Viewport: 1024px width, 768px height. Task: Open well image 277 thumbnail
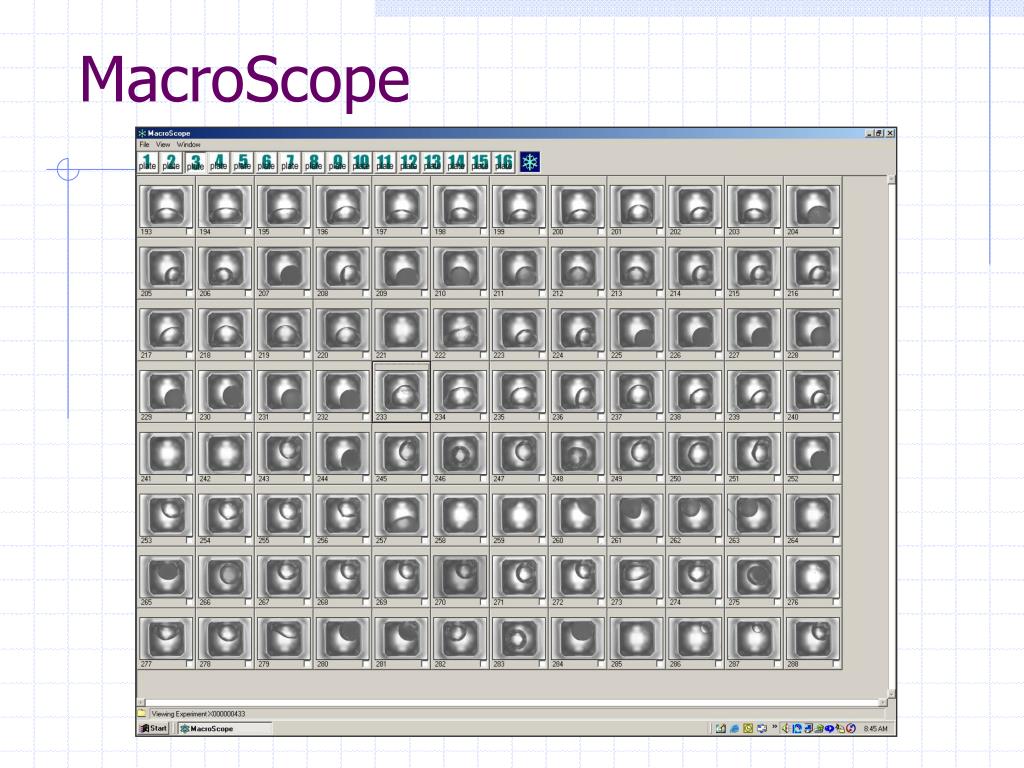pyautogui.click(x=166, y=638)
